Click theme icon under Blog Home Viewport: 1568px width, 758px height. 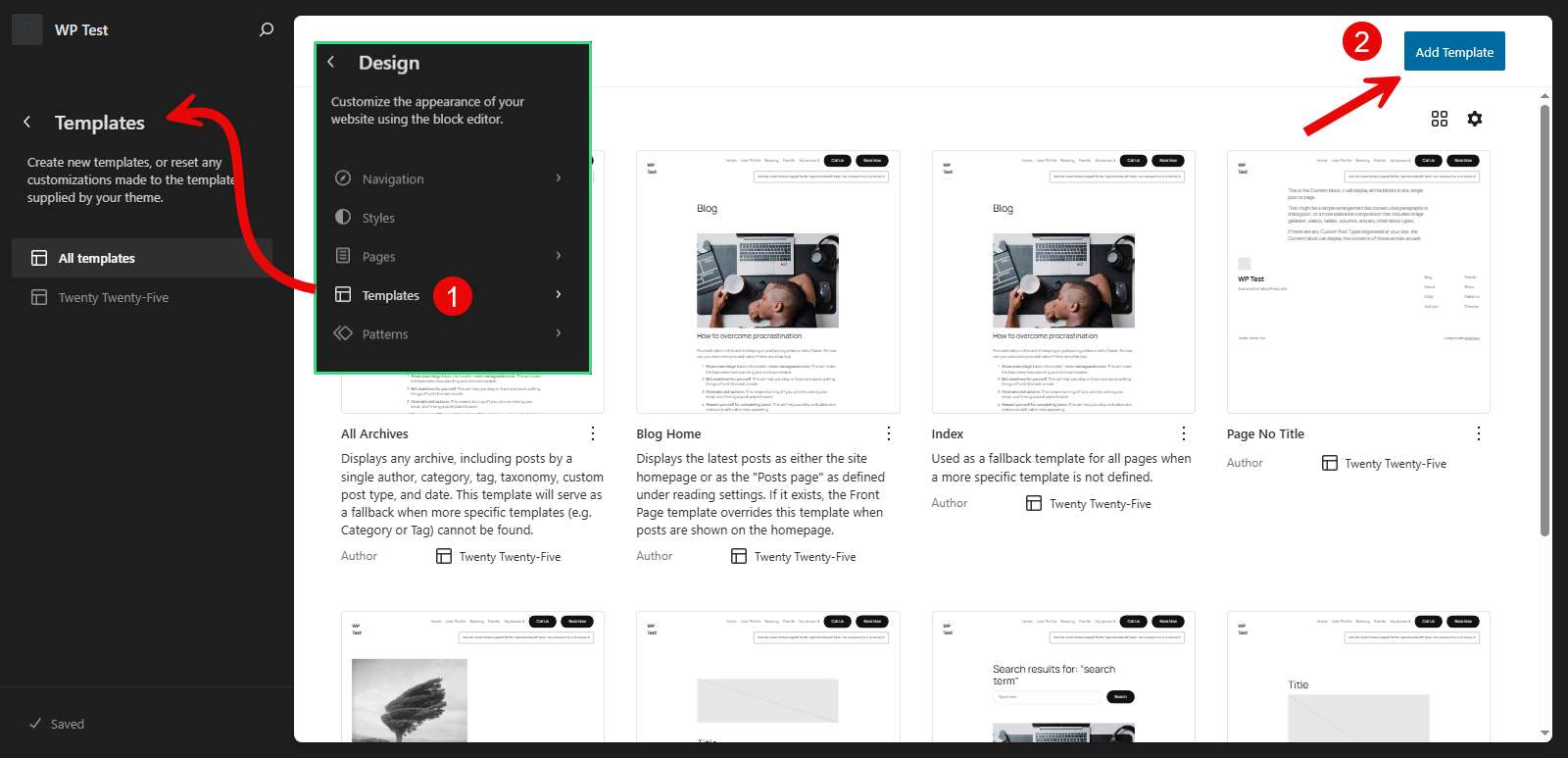(739, 556)
